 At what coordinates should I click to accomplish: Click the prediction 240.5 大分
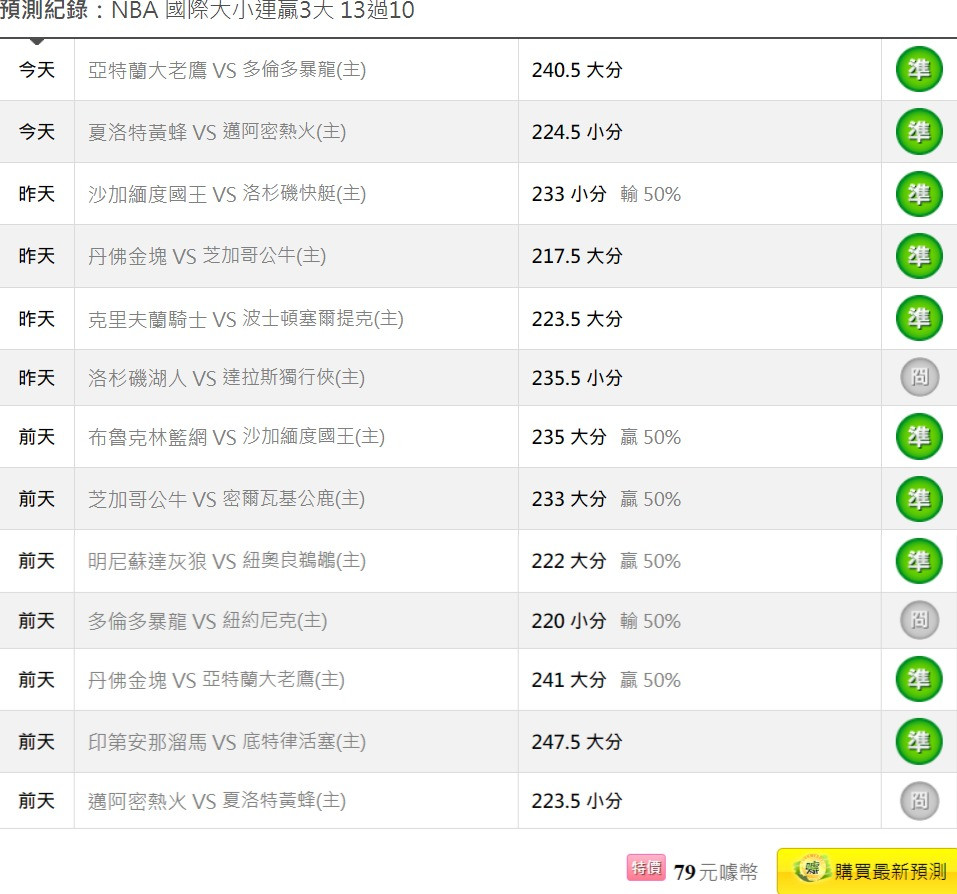[x=577, y=70]
